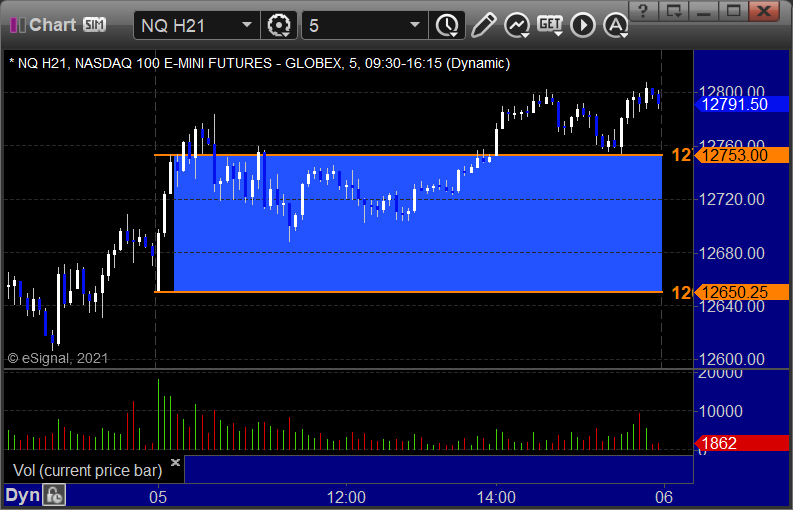
Task: Toggle the lock icon next to Dyn
Action: [54, 495]
